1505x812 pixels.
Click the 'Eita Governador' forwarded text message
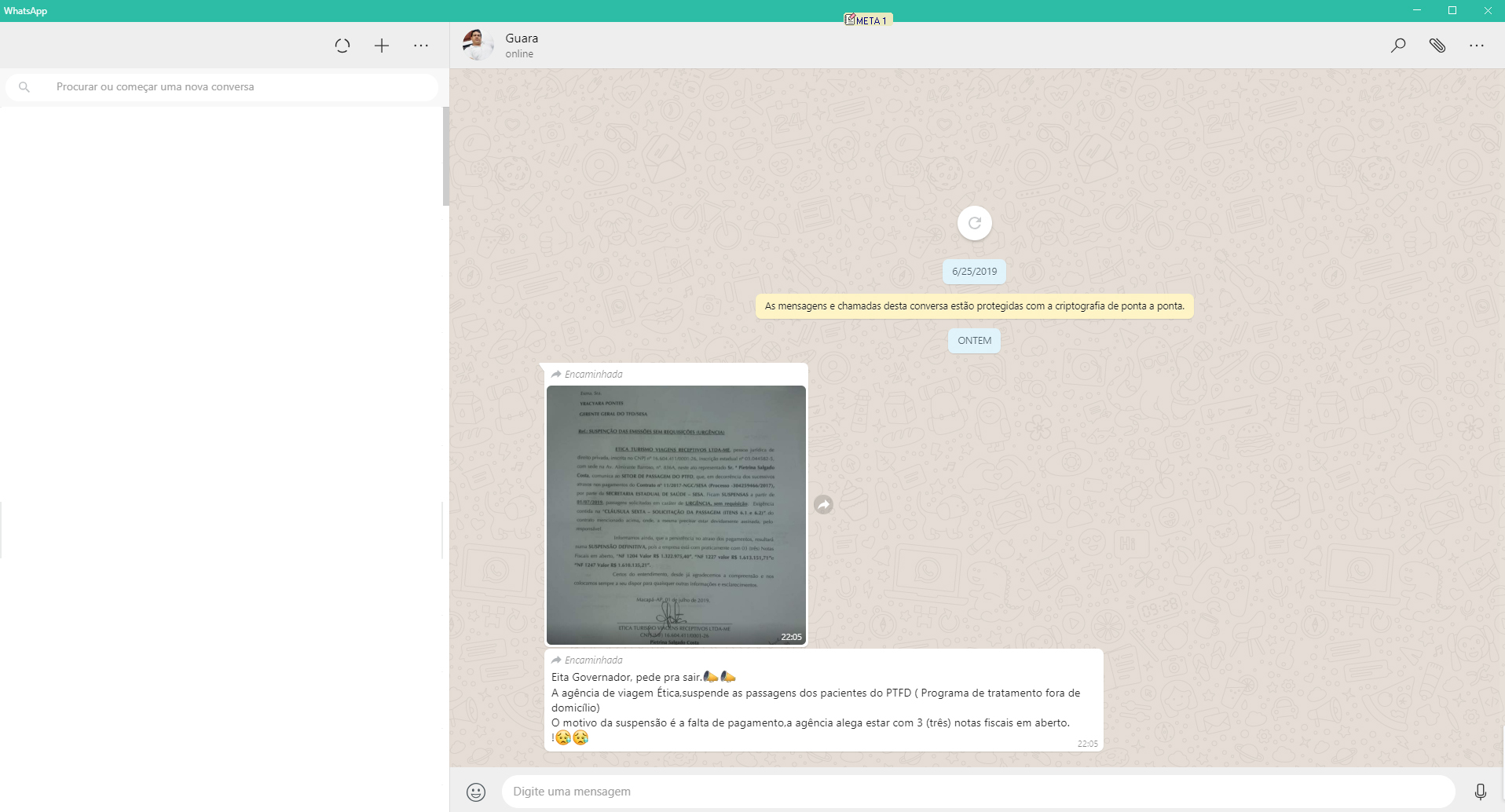point(817,707)
